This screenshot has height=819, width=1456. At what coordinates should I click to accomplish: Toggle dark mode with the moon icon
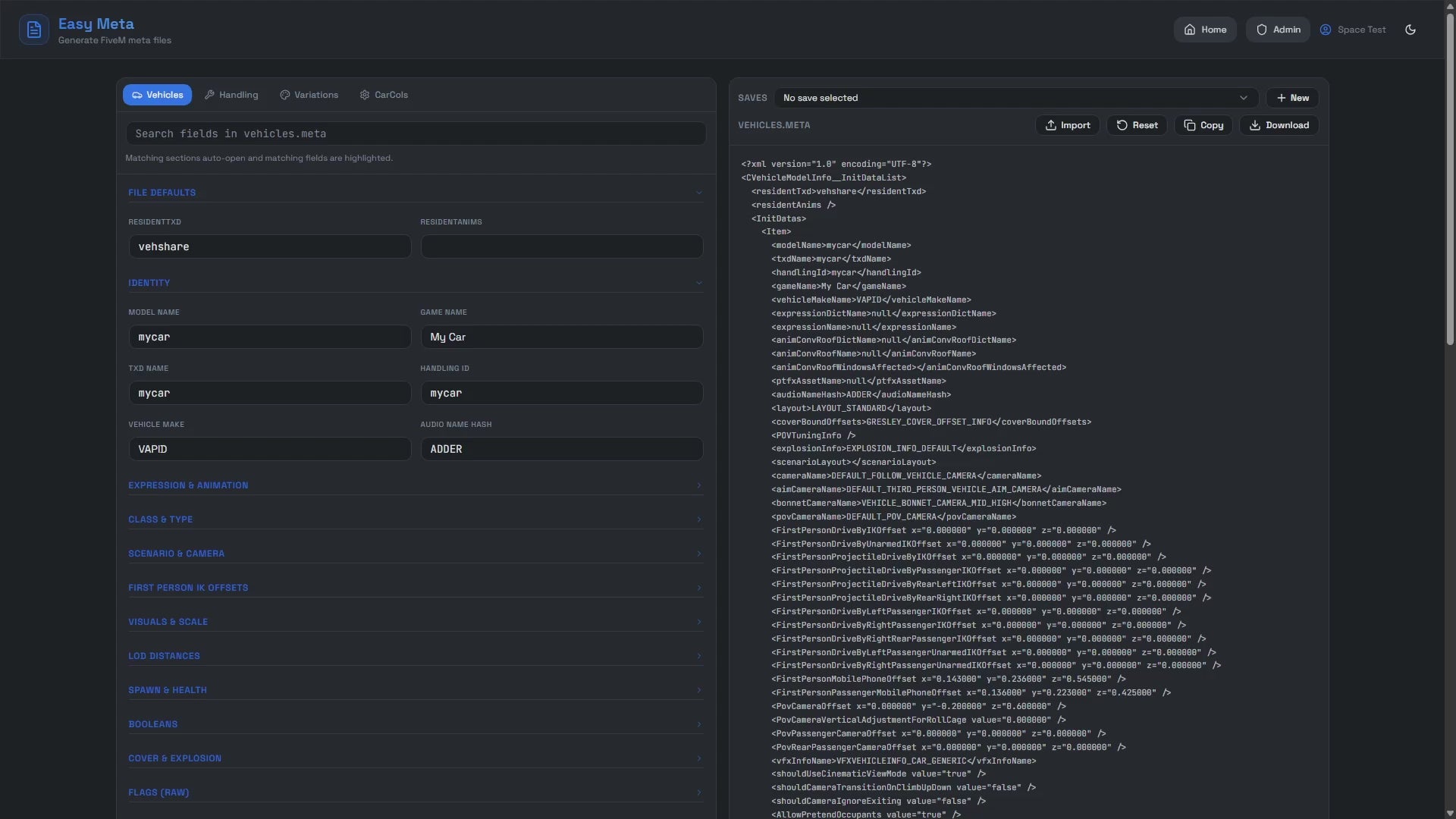coord(1410,30)
